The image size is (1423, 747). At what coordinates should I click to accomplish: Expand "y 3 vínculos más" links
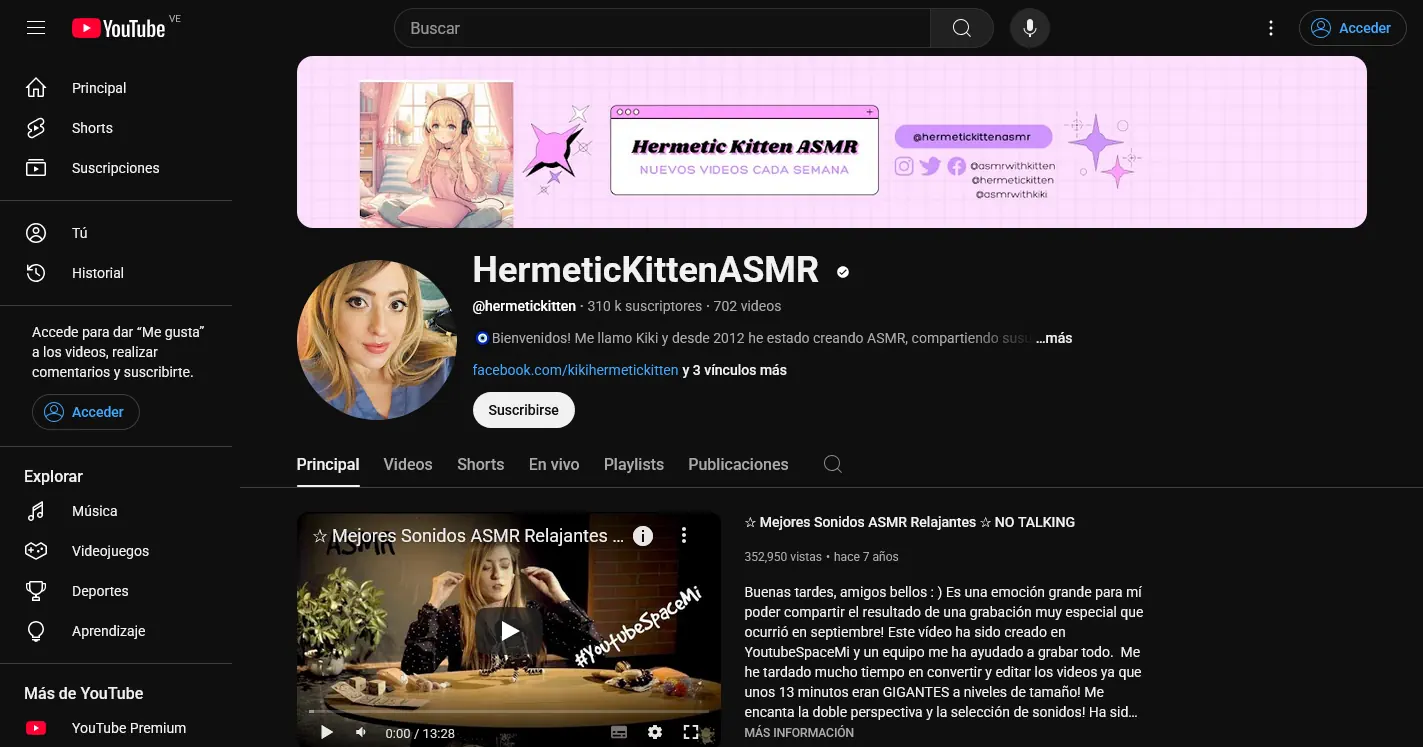[734, 370]
